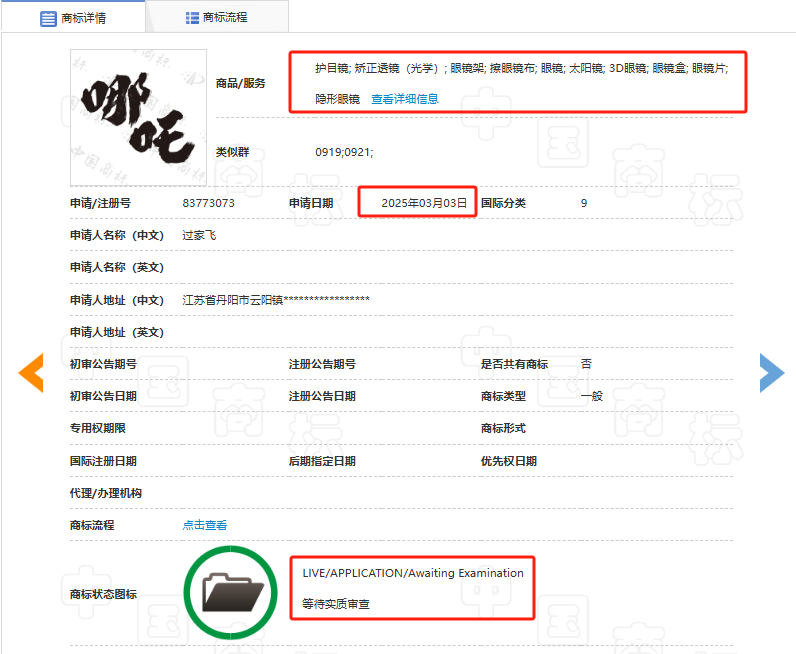Click the application number 83773073
Screen dimensions: 796x654
[208, 203]
